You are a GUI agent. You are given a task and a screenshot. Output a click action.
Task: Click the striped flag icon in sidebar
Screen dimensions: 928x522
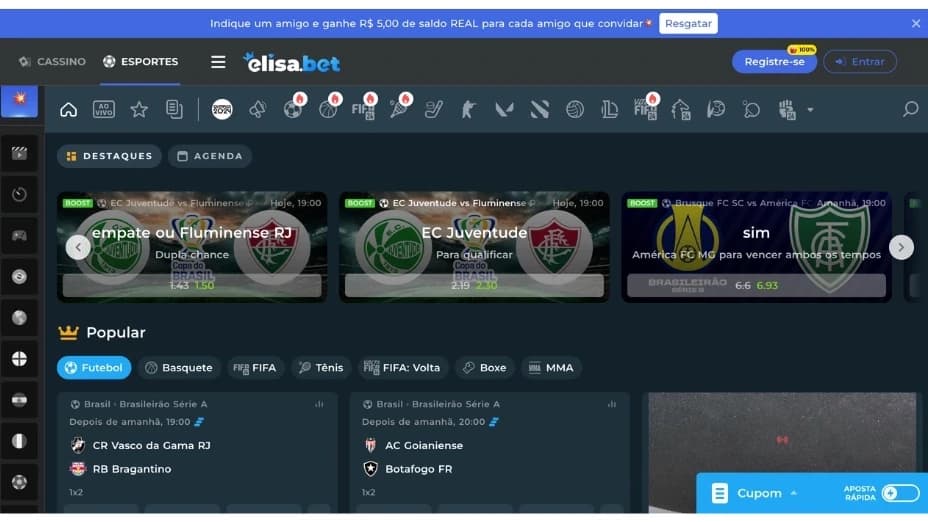(20, 400)
